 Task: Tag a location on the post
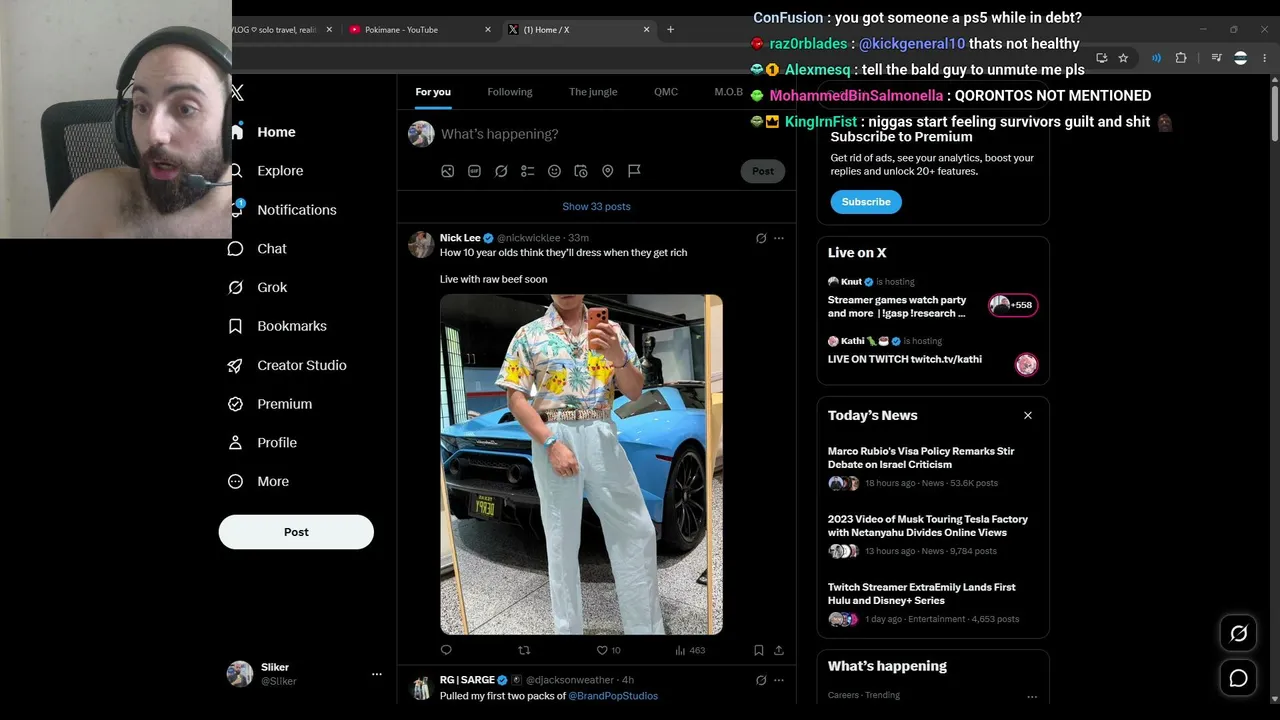coord(607,171)
